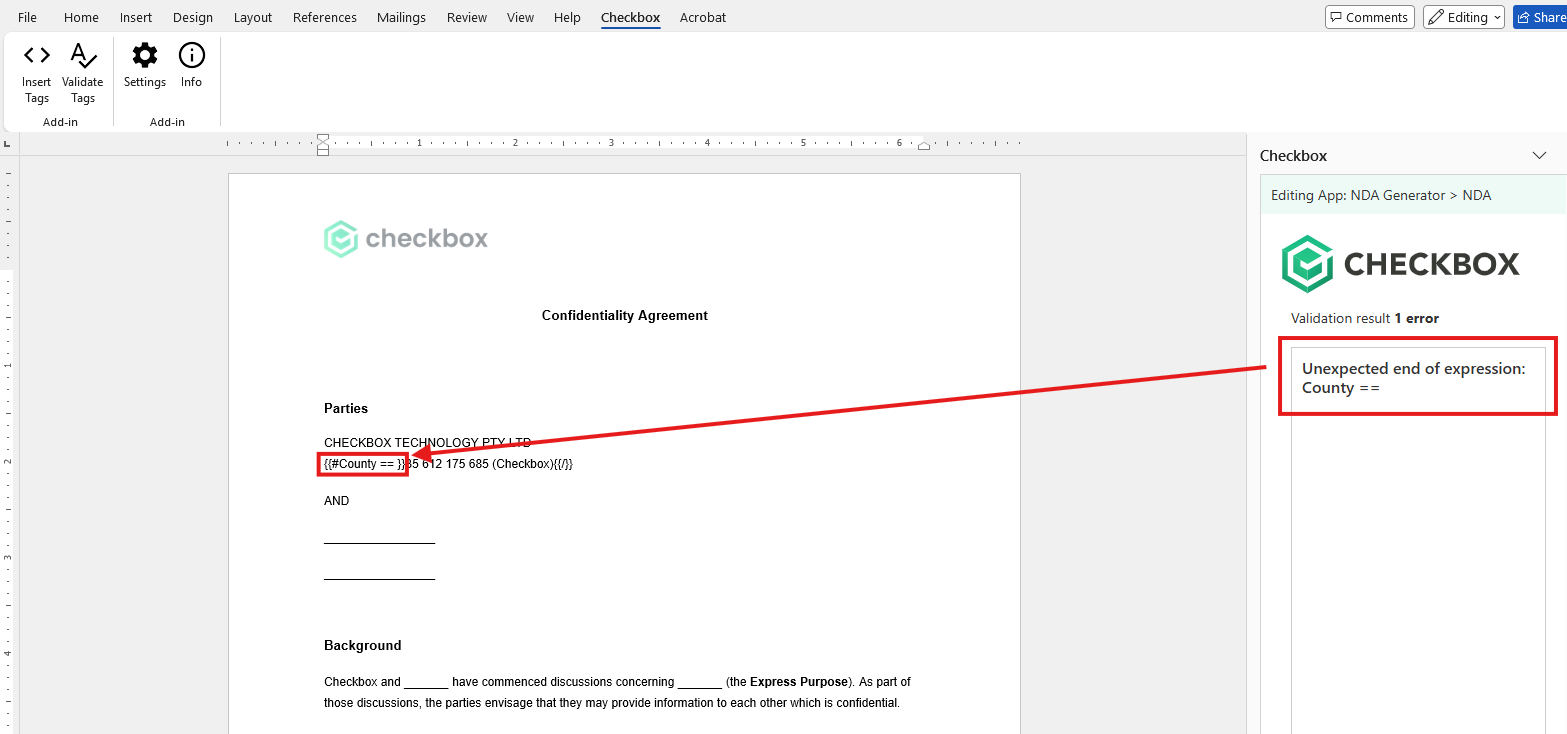Open the References tab
Viewport: 1567px width, 734px height.
pos(325,17)
